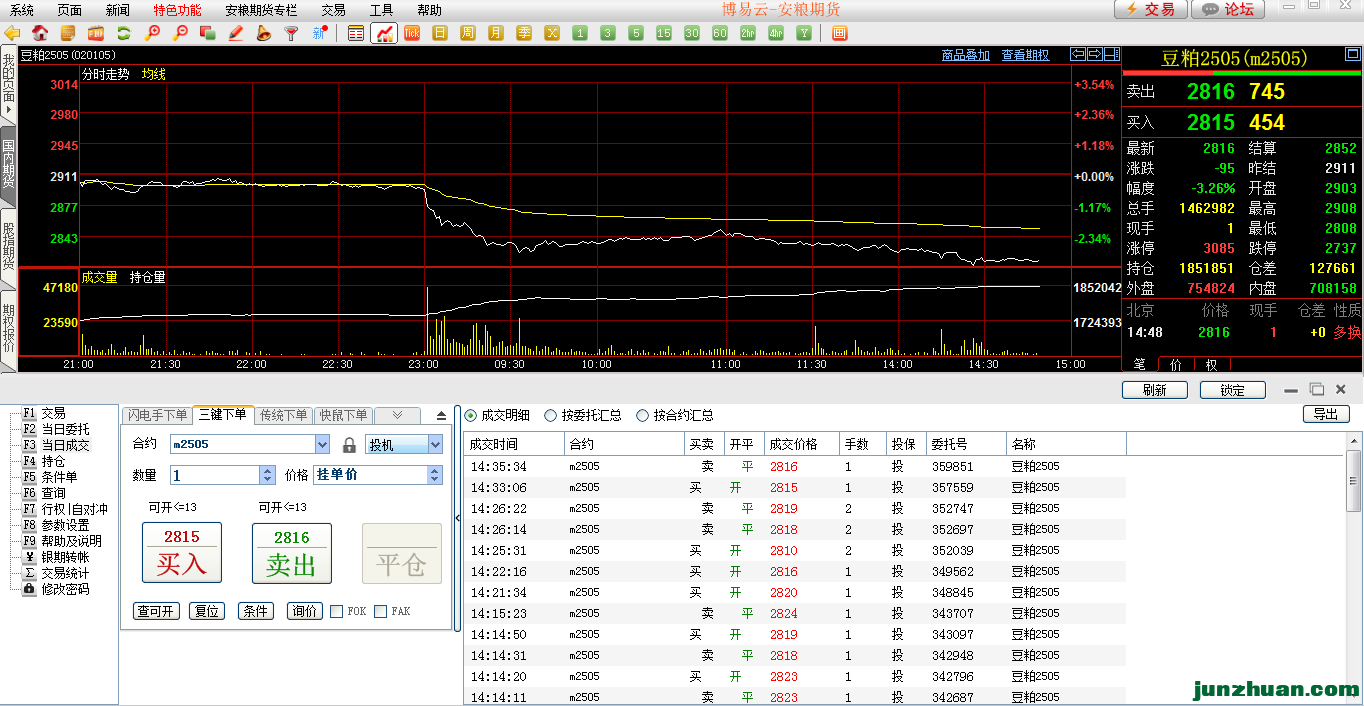Click the 买入 2815 buy button

click(x=182, y=552)
